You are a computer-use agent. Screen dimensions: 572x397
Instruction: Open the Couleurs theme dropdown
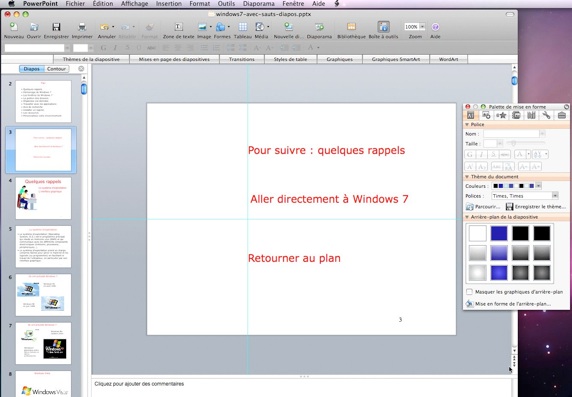pos(538,186)
